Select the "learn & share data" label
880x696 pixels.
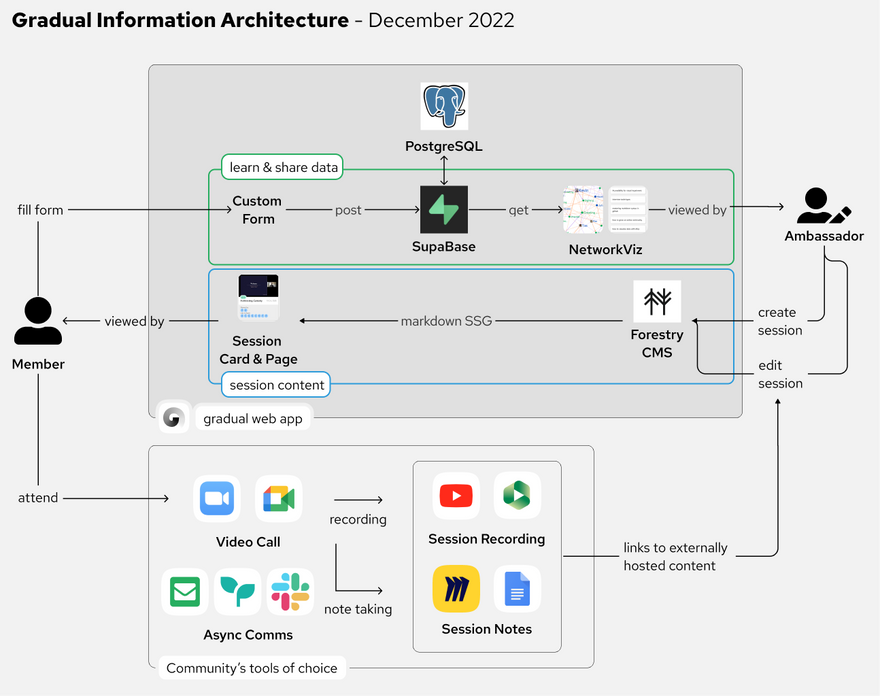pyautogui.click(x=283, y=167)
